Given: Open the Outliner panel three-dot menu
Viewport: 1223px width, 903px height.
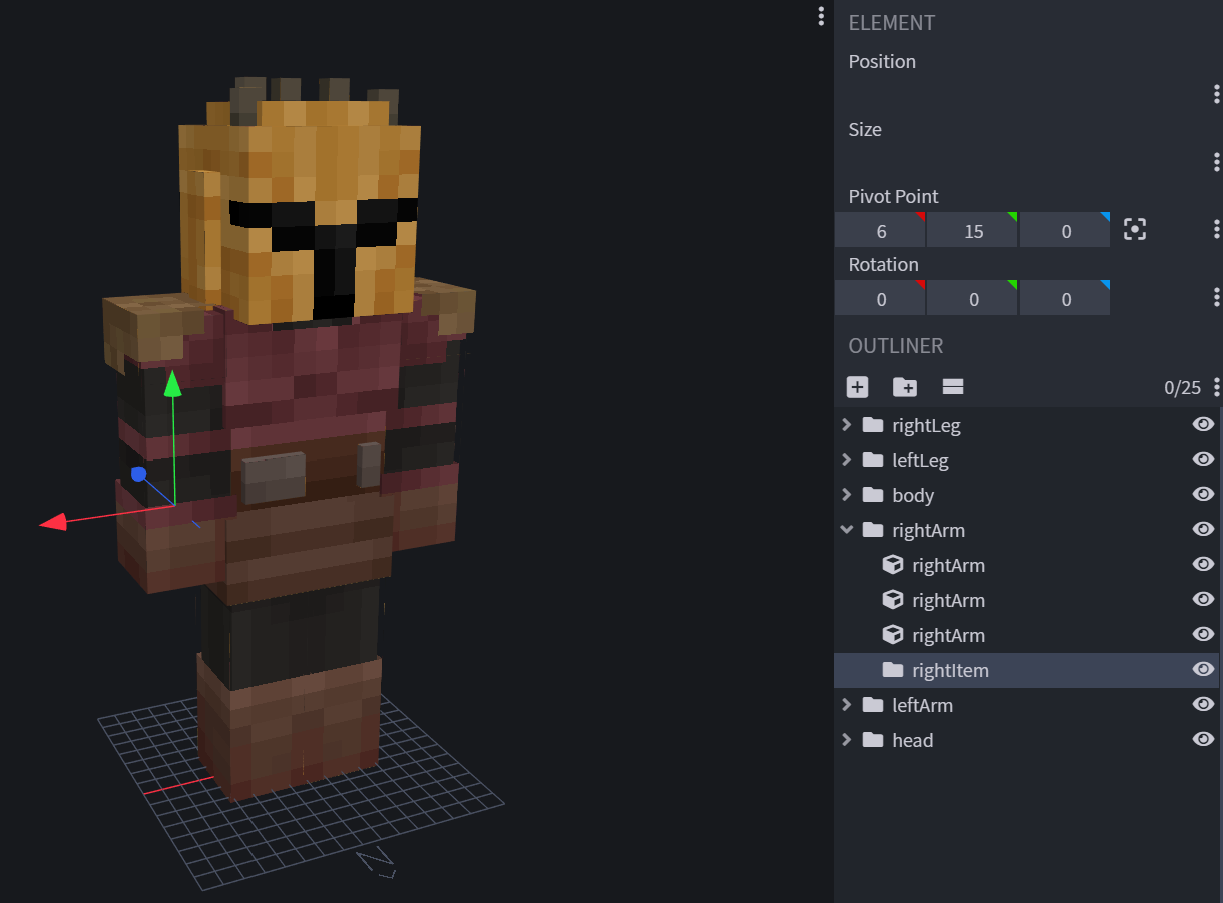Looking at the screenshot, I should click(1216, 387).
